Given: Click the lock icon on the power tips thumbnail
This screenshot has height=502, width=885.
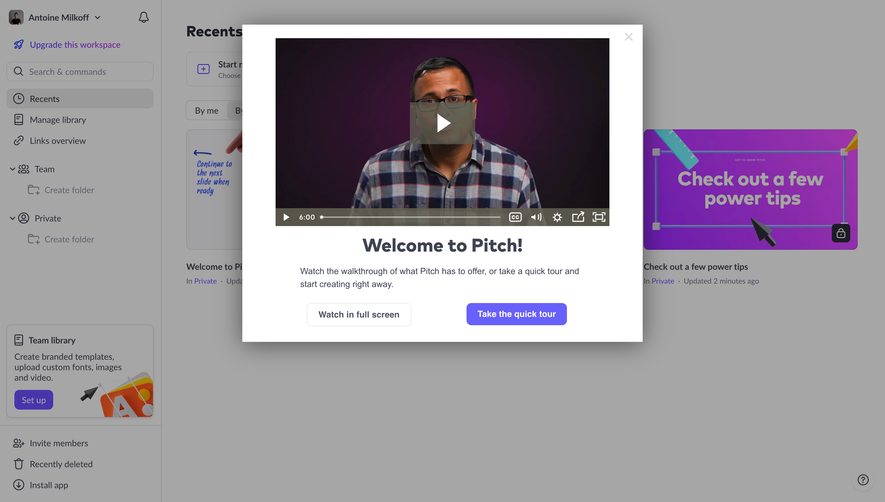Looking at the screenshot, I should point(841,233).
